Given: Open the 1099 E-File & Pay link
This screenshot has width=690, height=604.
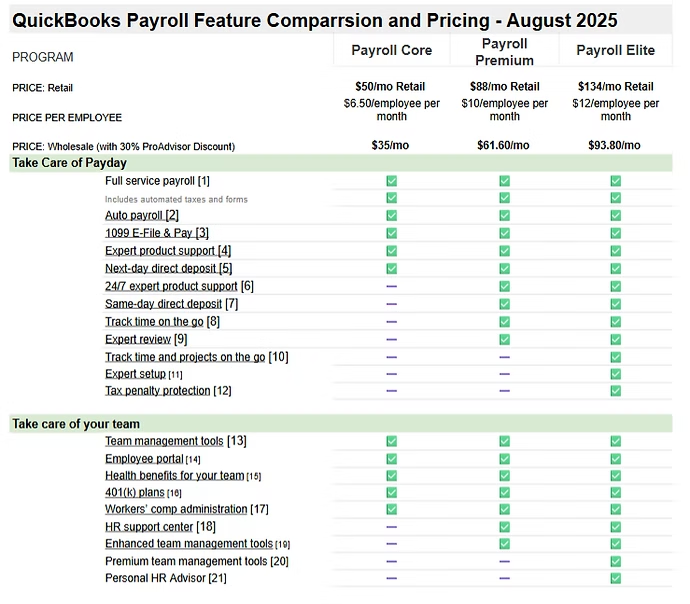Looking at the screenshot, I should [x=149, y=233].
